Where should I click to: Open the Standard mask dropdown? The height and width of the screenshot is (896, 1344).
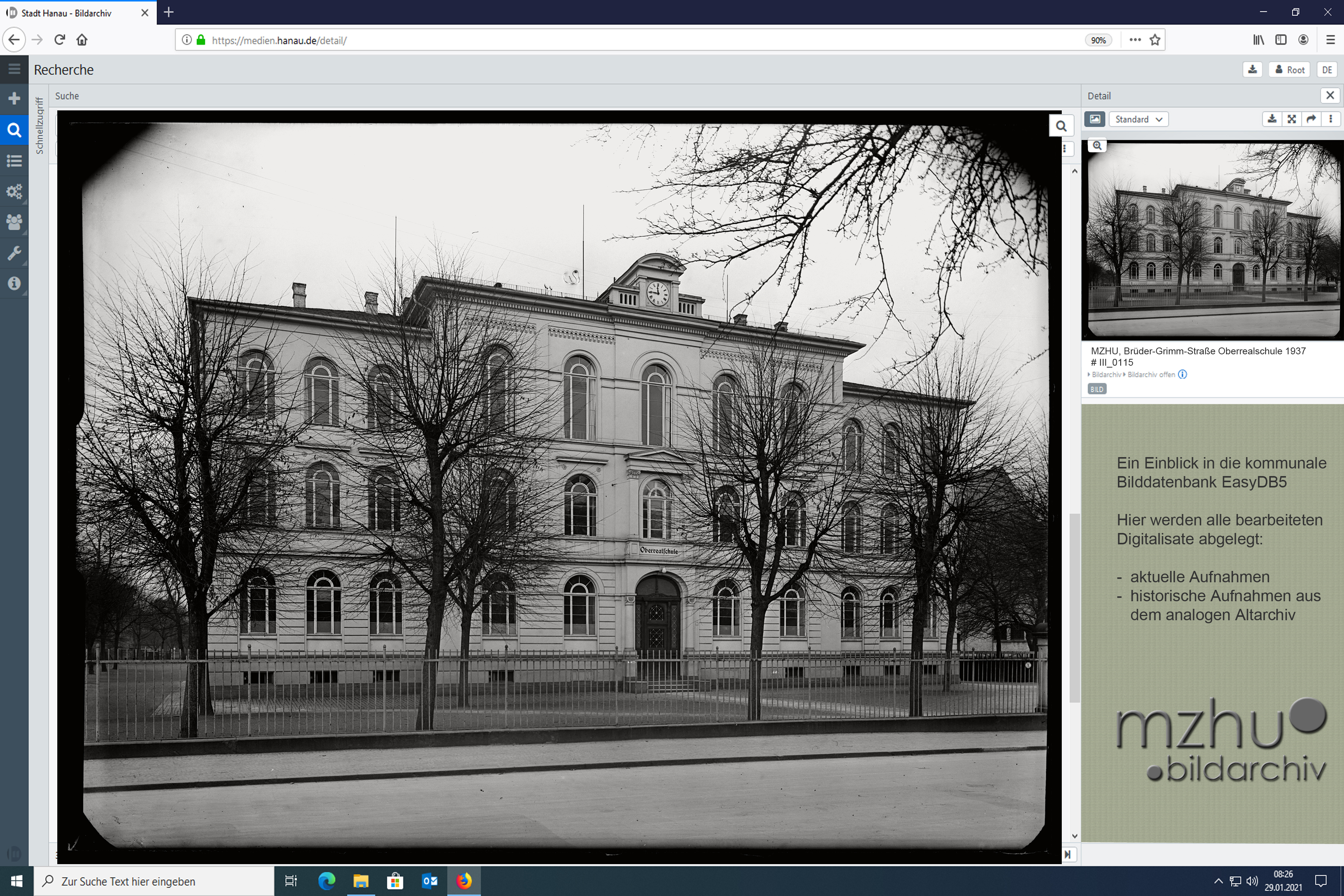point(1138,119)
